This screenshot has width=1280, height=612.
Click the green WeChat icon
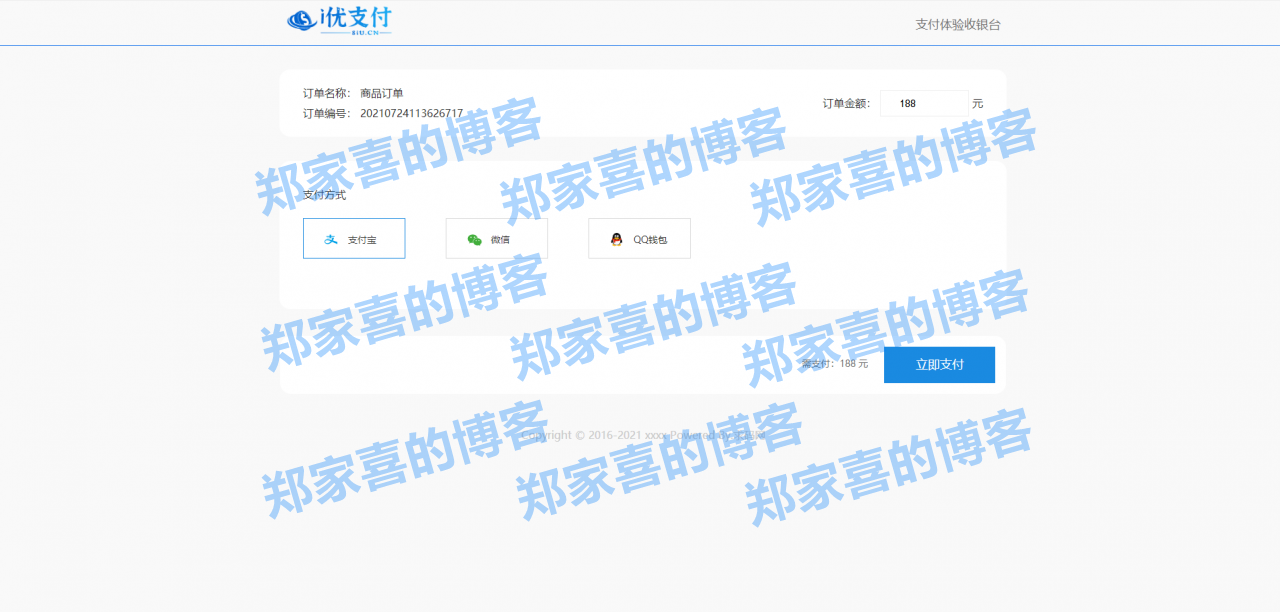(x=473, y=238)
